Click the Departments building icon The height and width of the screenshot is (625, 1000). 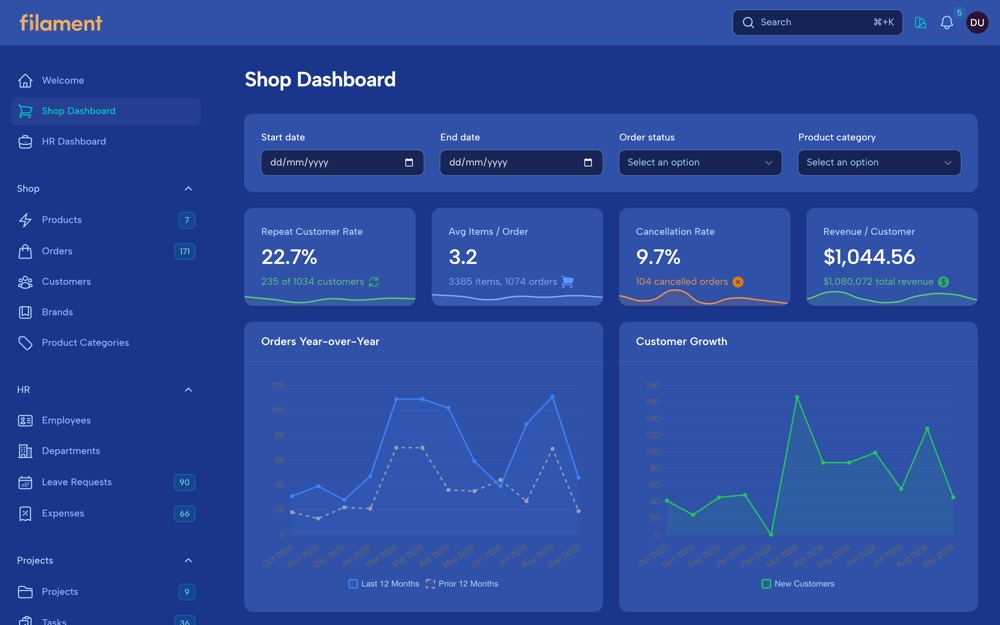point(25,451)
